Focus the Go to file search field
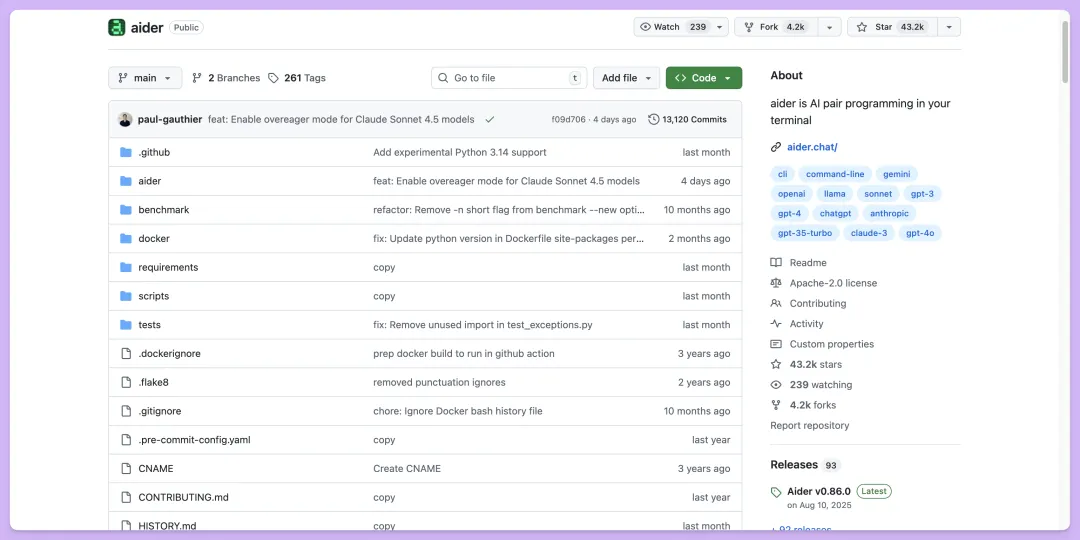Viewport: 1080px width, 540px height. [509, 78]
